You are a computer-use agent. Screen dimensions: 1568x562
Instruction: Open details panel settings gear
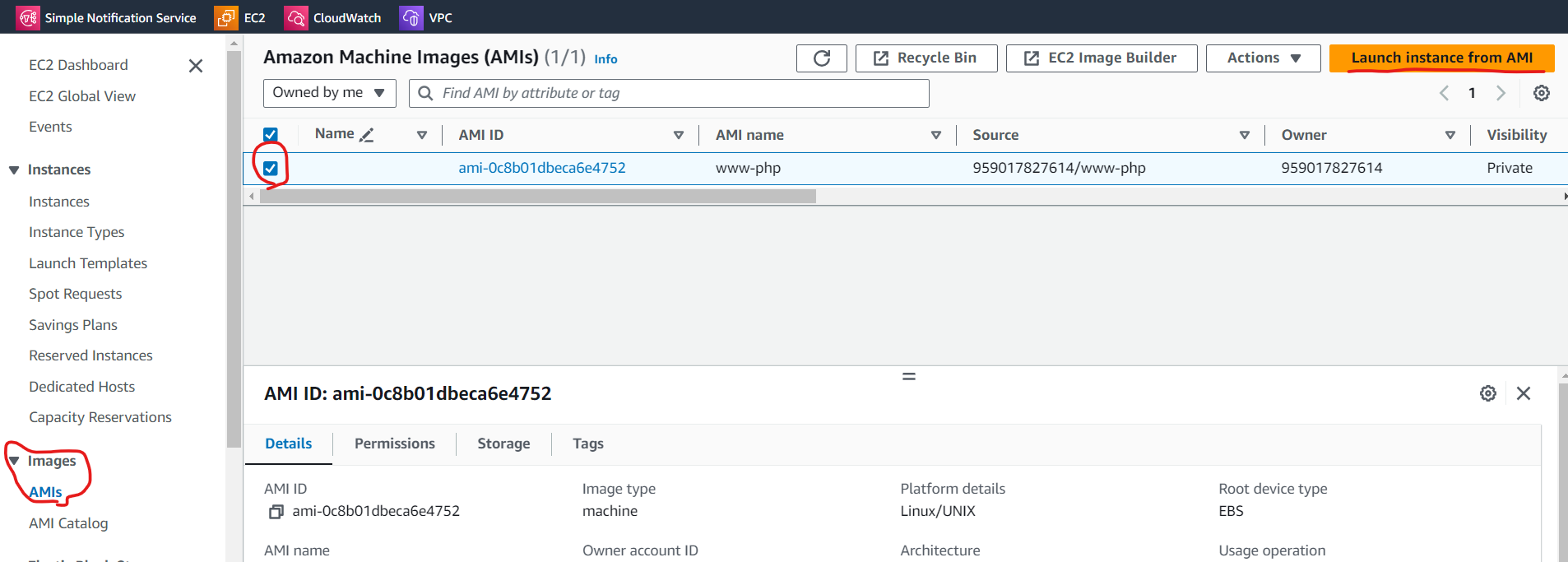point(1488,393)
